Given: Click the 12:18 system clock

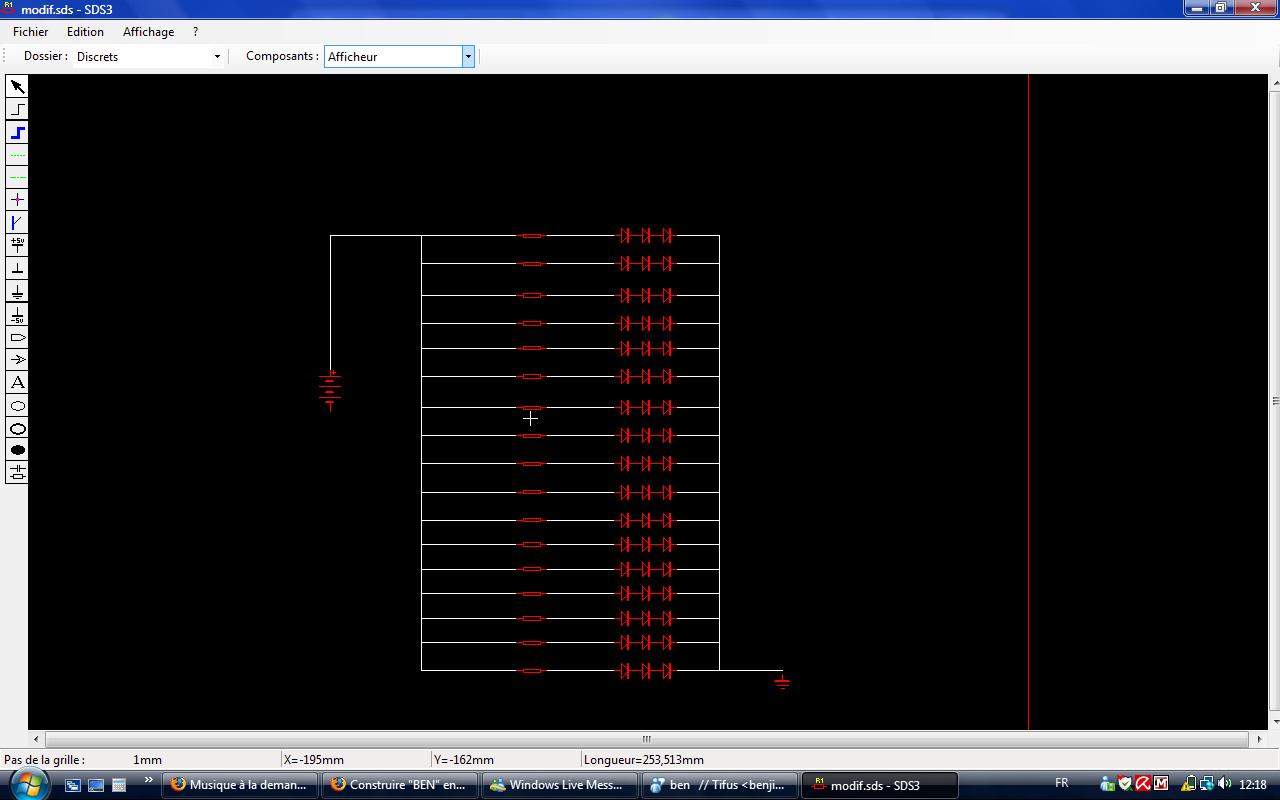Looking at the screenshot, I should (x=1253, y=785).
